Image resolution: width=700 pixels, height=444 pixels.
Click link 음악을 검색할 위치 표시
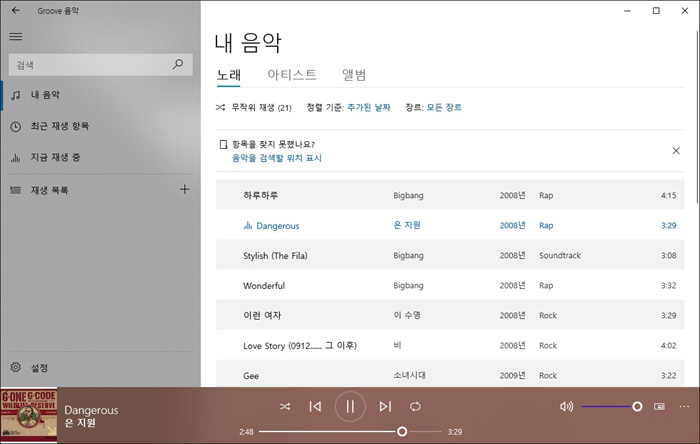click(277, 158)
